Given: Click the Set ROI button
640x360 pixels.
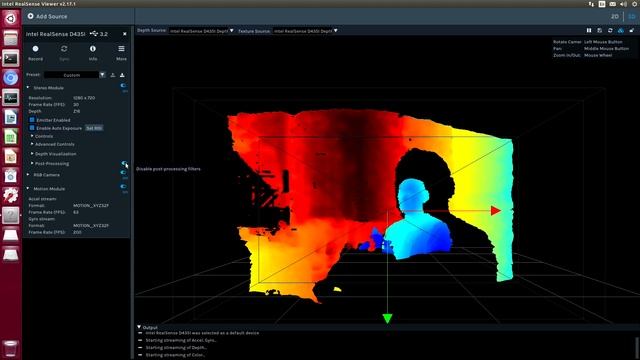Looking at the screenshot, I should pyautogui.click(x=94, y=128).
